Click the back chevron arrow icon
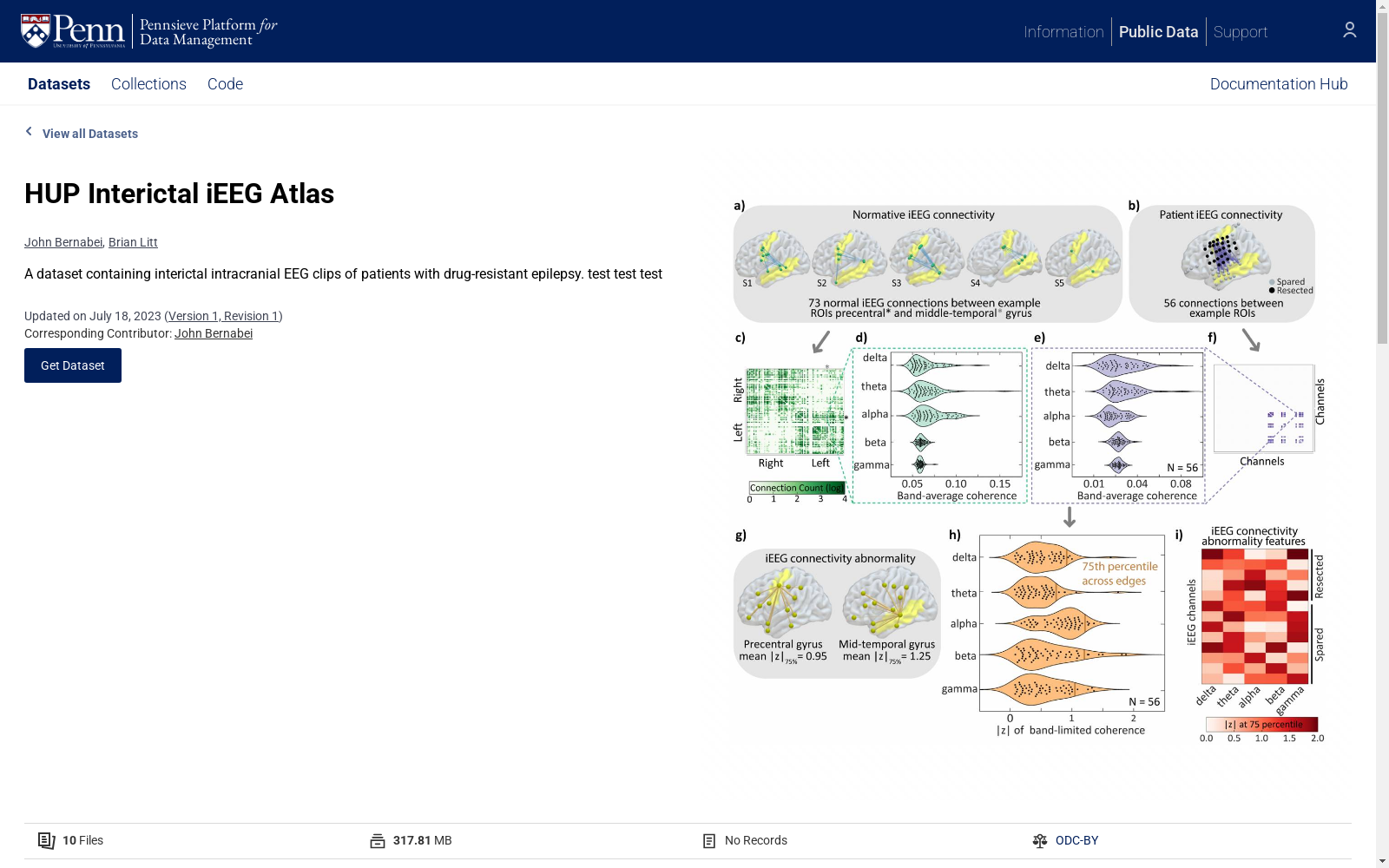Image resolution: width=1389 pixels, height=868 pixels. (29, 132)
